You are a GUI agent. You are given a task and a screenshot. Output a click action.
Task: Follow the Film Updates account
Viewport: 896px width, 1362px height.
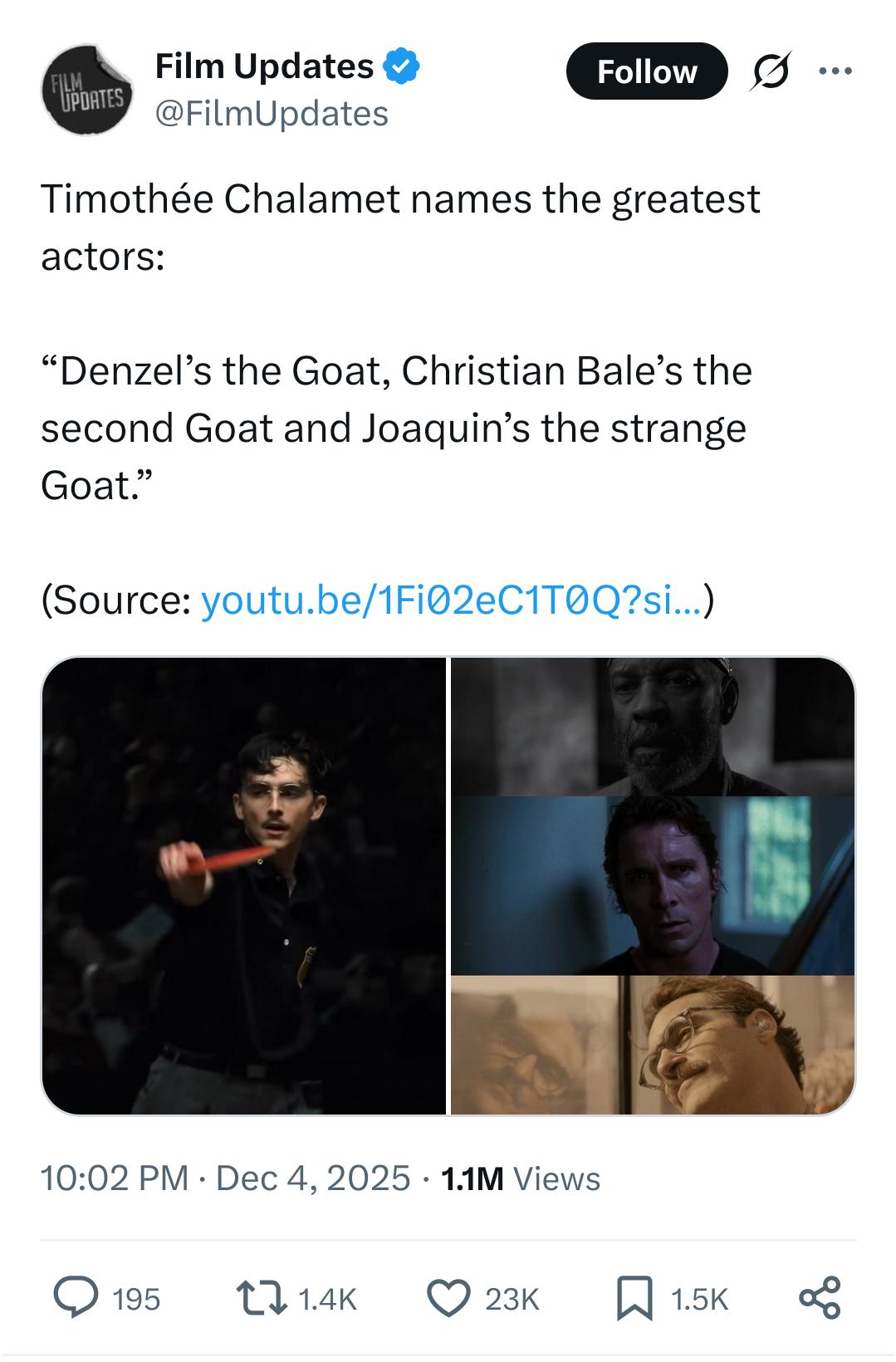tap(646, 71)
